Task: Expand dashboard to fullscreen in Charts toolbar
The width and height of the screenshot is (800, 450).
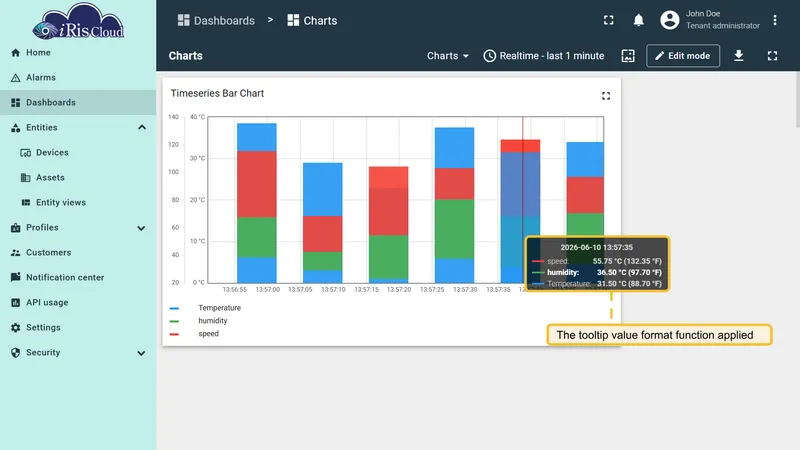Action: 772,56
